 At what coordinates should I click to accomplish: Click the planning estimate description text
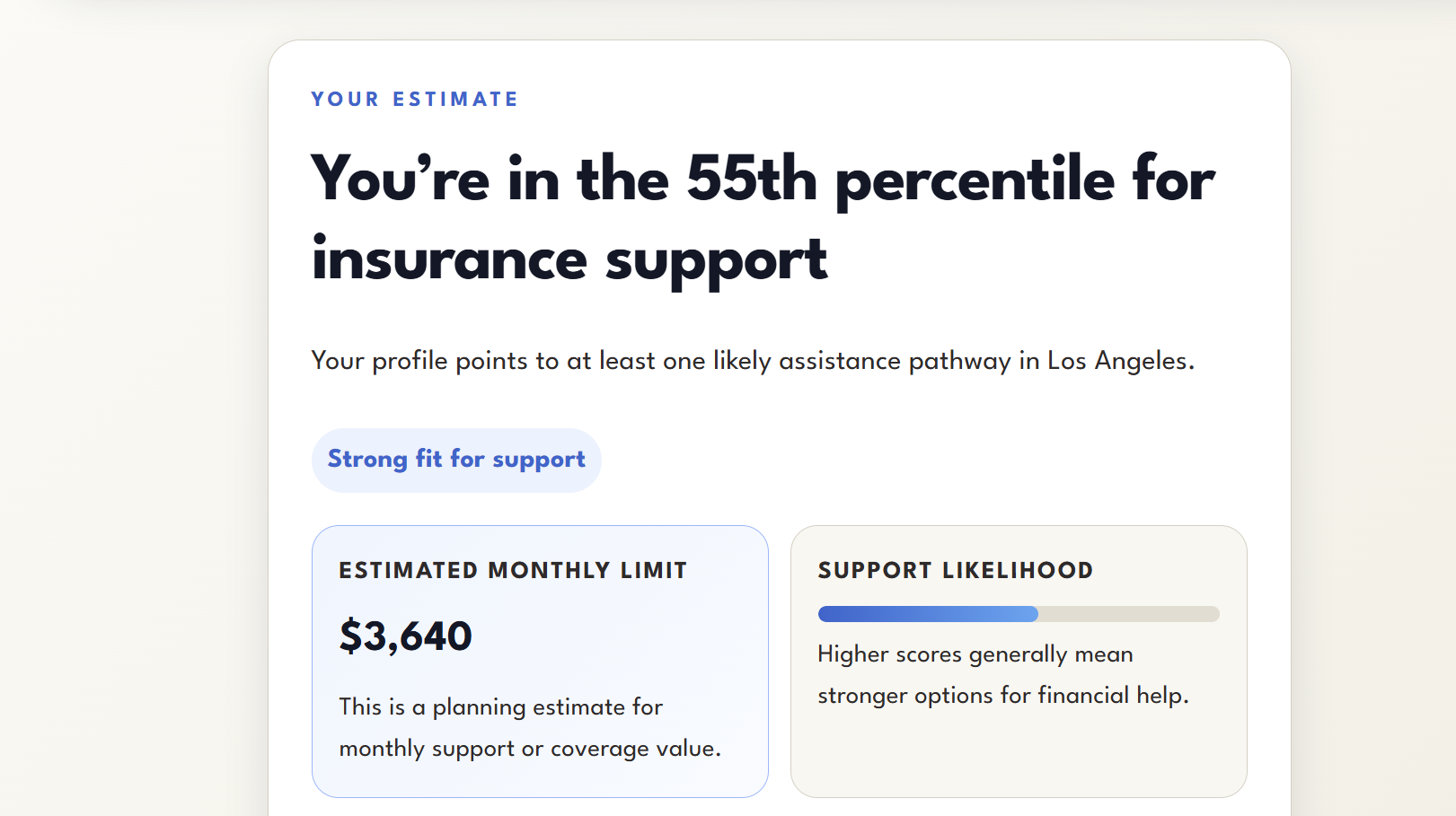[530, 727]
